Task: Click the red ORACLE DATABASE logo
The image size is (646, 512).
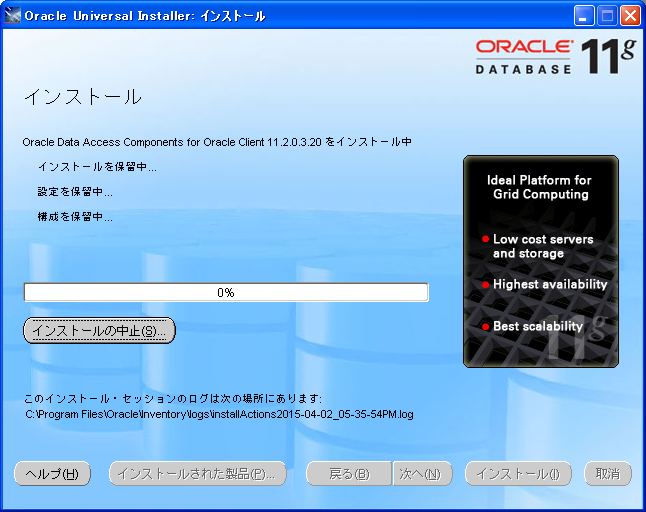Action: coord(524,57)
